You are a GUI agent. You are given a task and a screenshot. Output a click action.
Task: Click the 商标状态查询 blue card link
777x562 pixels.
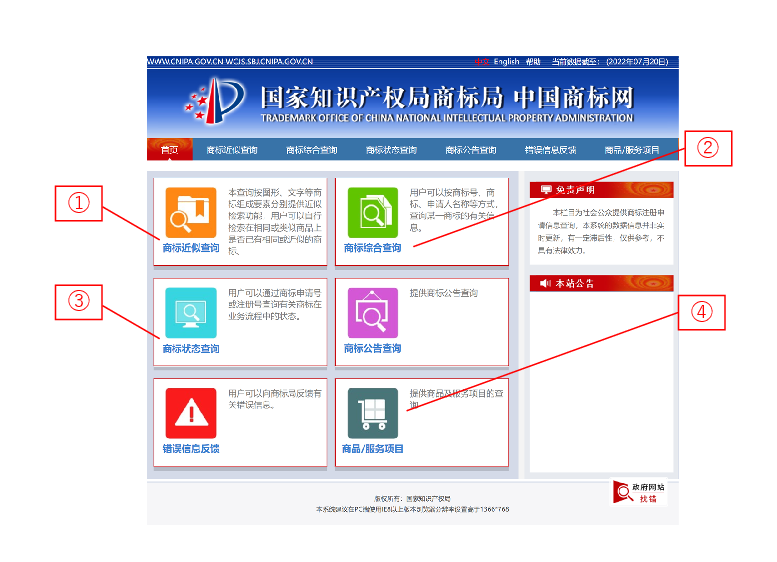(191, 348)
